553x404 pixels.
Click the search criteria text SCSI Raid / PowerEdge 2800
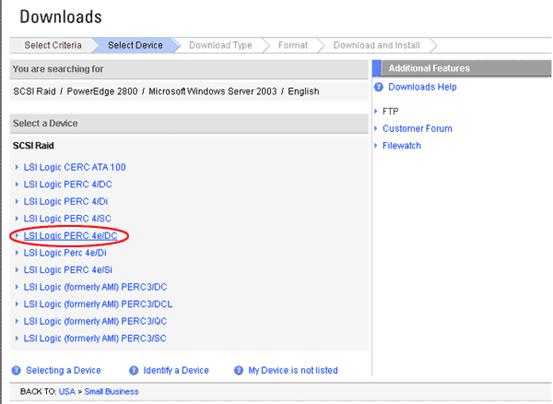tap(75, 91)
